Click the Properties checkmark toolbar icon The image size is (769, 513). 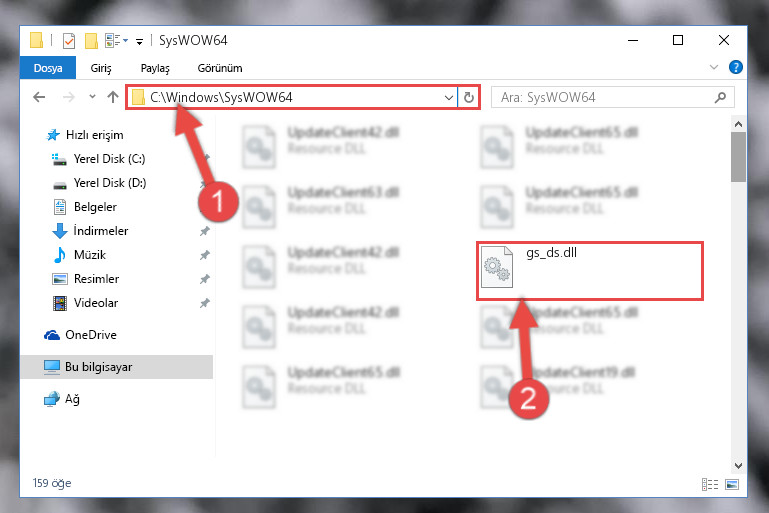69,41
